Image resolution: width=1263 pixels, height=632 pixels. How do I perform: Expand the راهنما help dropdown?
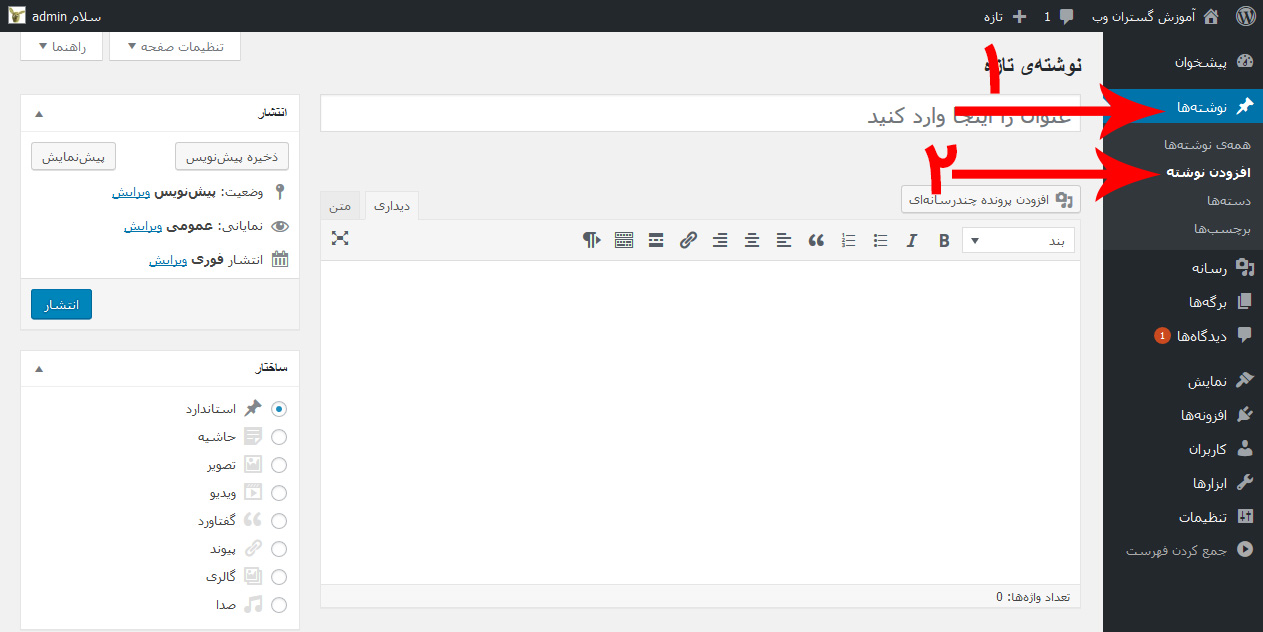point(61,47)
